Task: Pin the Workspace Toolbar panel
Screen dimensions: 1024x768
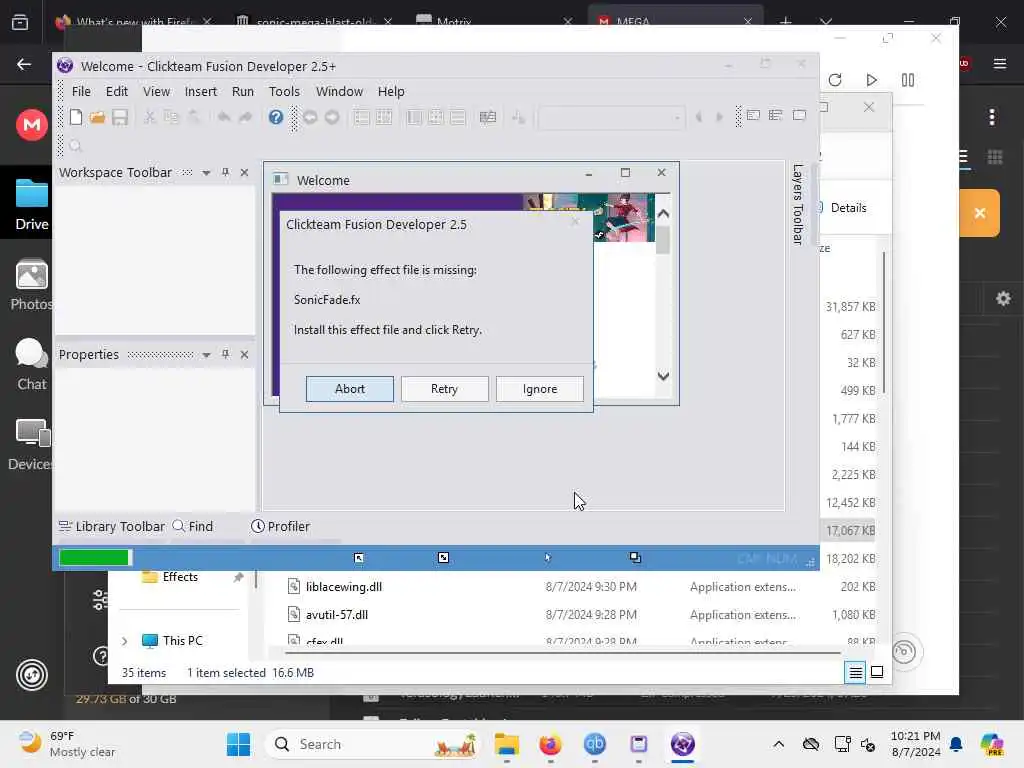Action: (225, 172)
